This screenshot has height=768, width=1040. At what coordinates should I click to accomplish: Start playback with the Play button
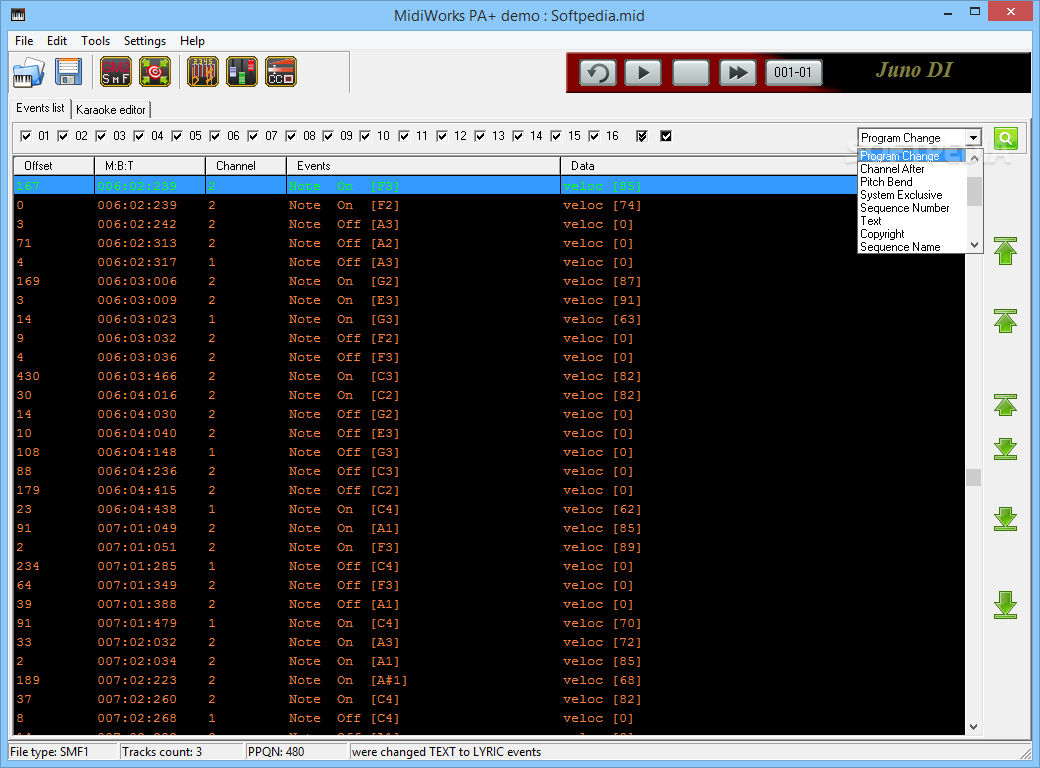643,72
